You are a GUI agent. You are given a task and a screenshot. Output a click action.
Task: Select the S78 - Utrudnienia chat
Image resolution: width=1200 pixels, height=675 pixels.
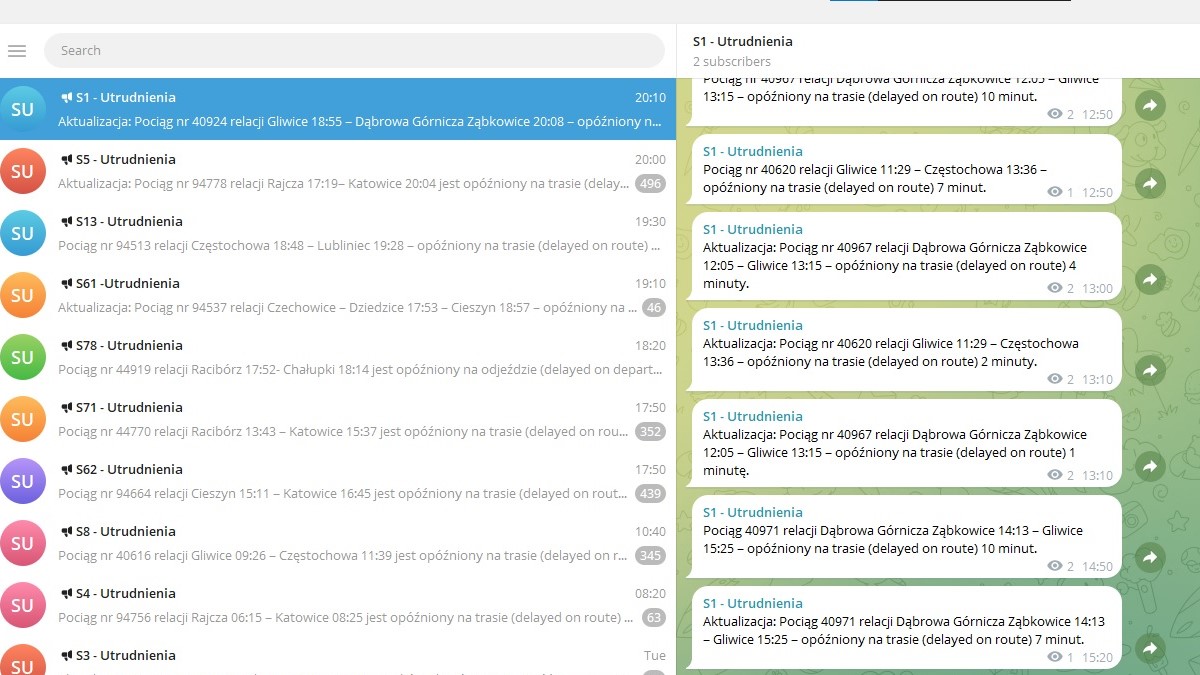click(x=340, y=357)
